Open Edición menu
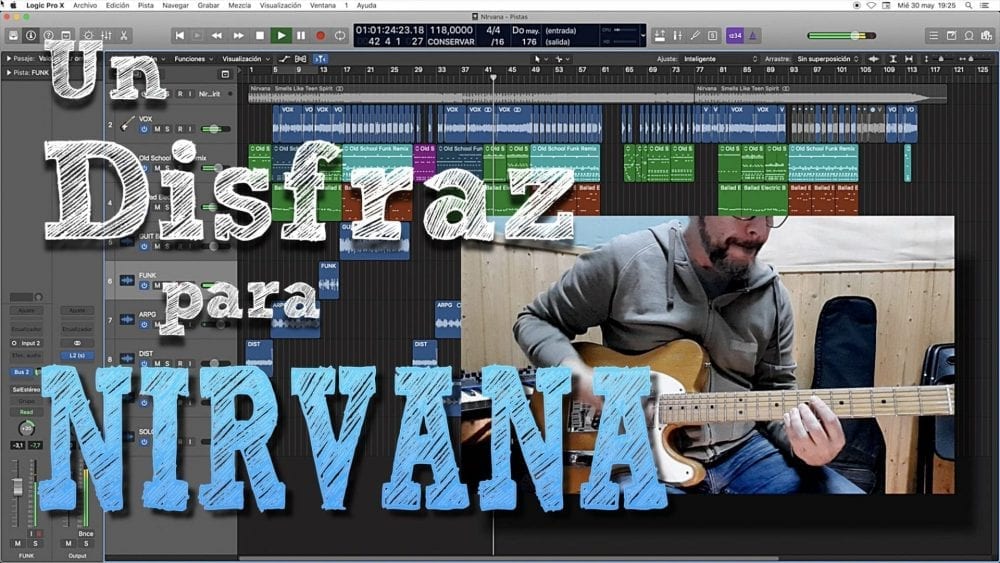 117,5
